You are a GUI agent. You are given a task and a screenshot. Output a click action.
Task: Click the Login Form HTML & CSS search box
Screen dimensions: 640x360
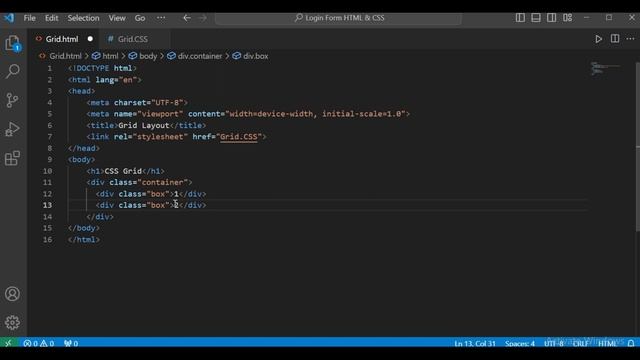(x=338, y=18)
